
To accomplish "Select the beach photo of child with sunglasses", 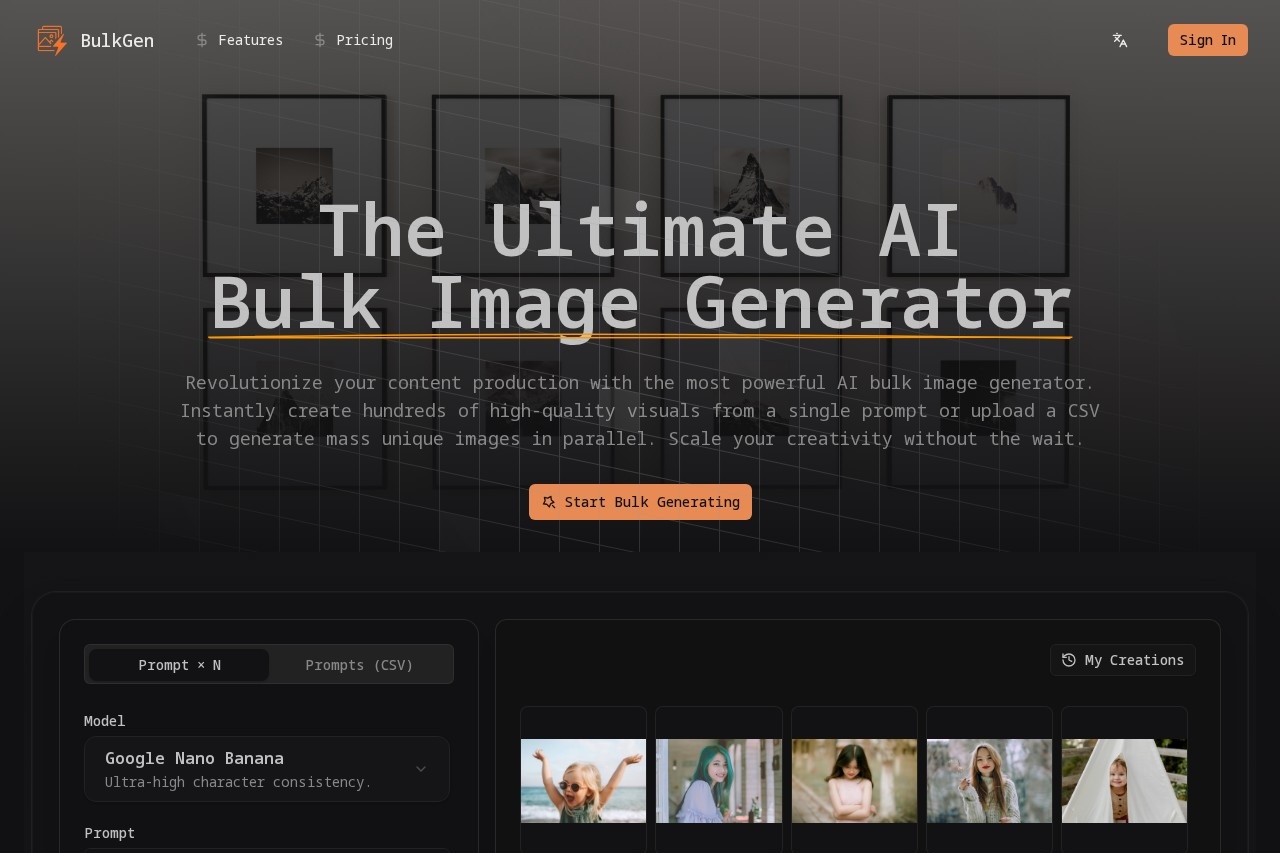I will [x=583, y=781].
